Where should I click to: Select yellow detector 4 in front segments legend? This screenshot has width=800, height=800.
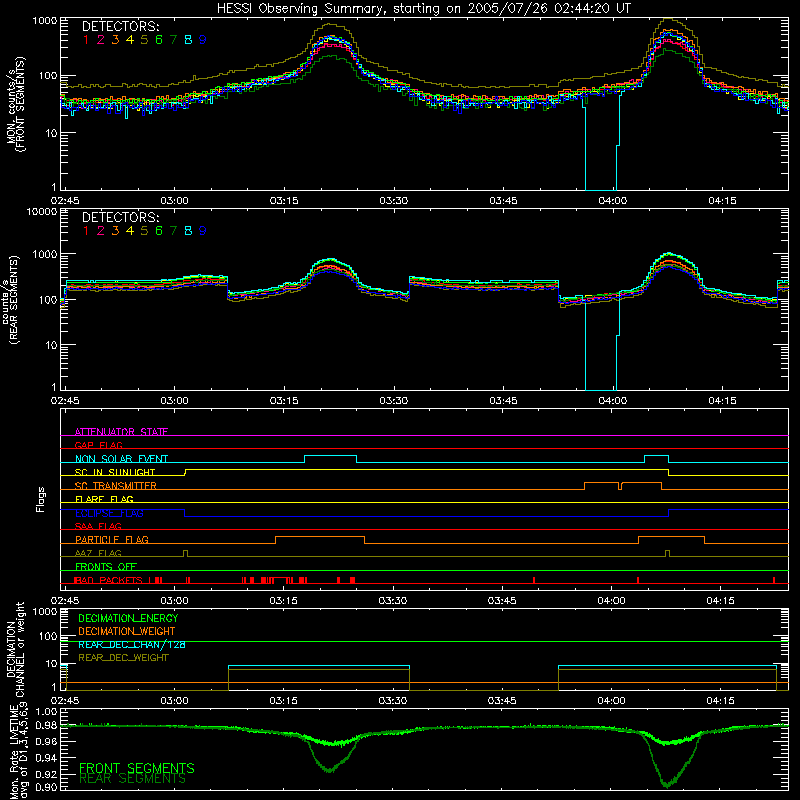pyautogui.click(x=130, y=40)
